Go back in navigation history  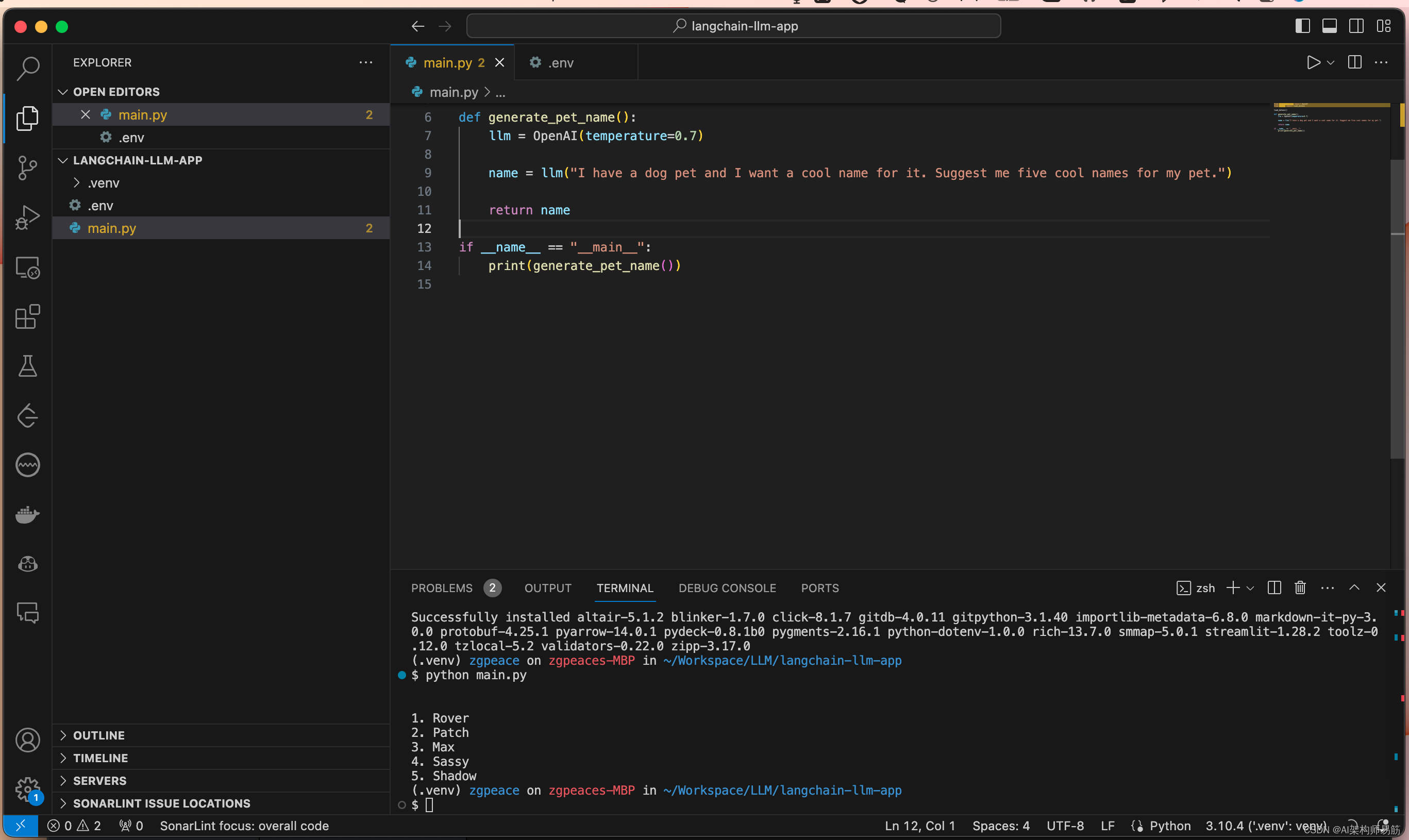pos(418,26)
